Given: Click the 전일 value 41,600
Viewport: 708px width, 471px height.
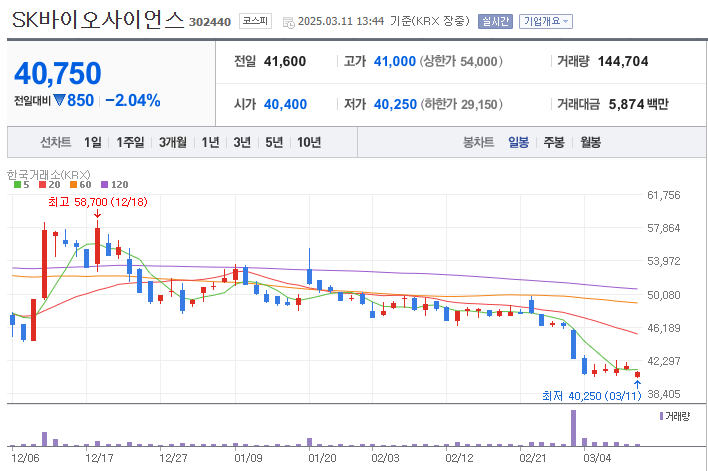Looking at the screenshot, I should coord(285,61).
